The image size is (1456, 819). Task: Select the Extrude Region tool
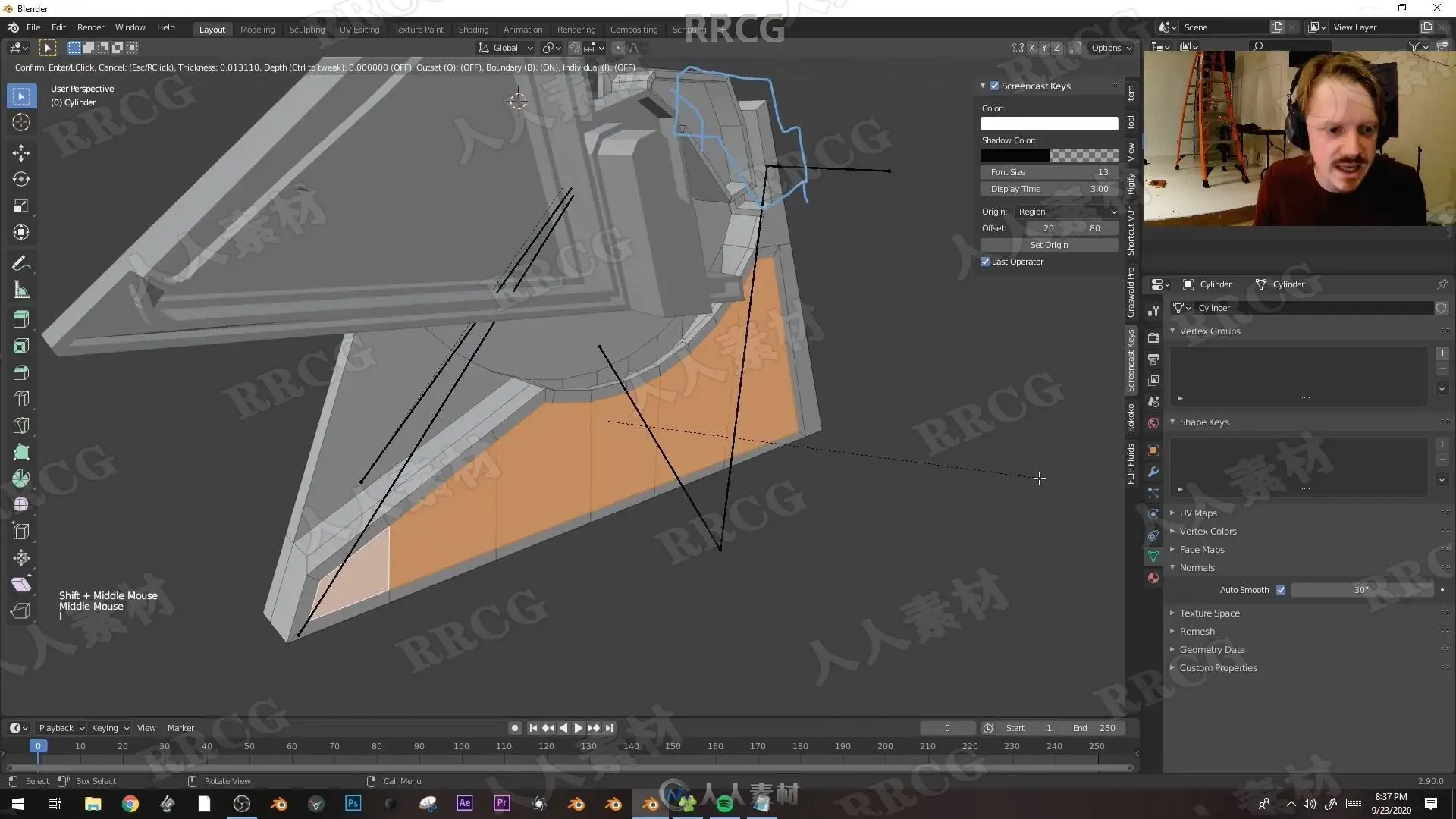(21, 319)
